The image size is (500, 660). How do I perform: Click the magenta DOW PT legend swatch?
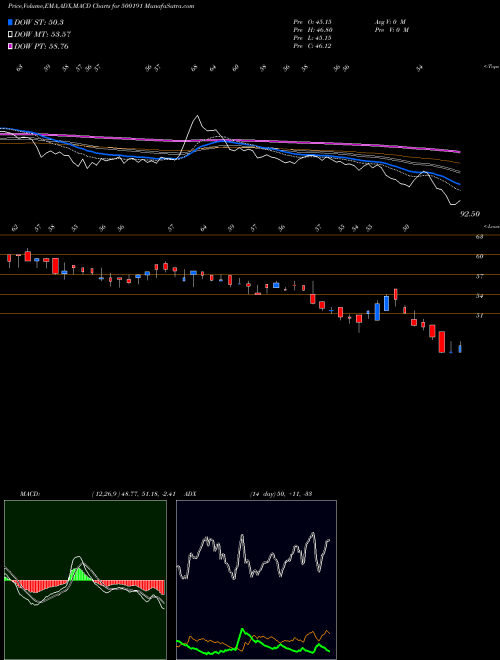(10, 46)
